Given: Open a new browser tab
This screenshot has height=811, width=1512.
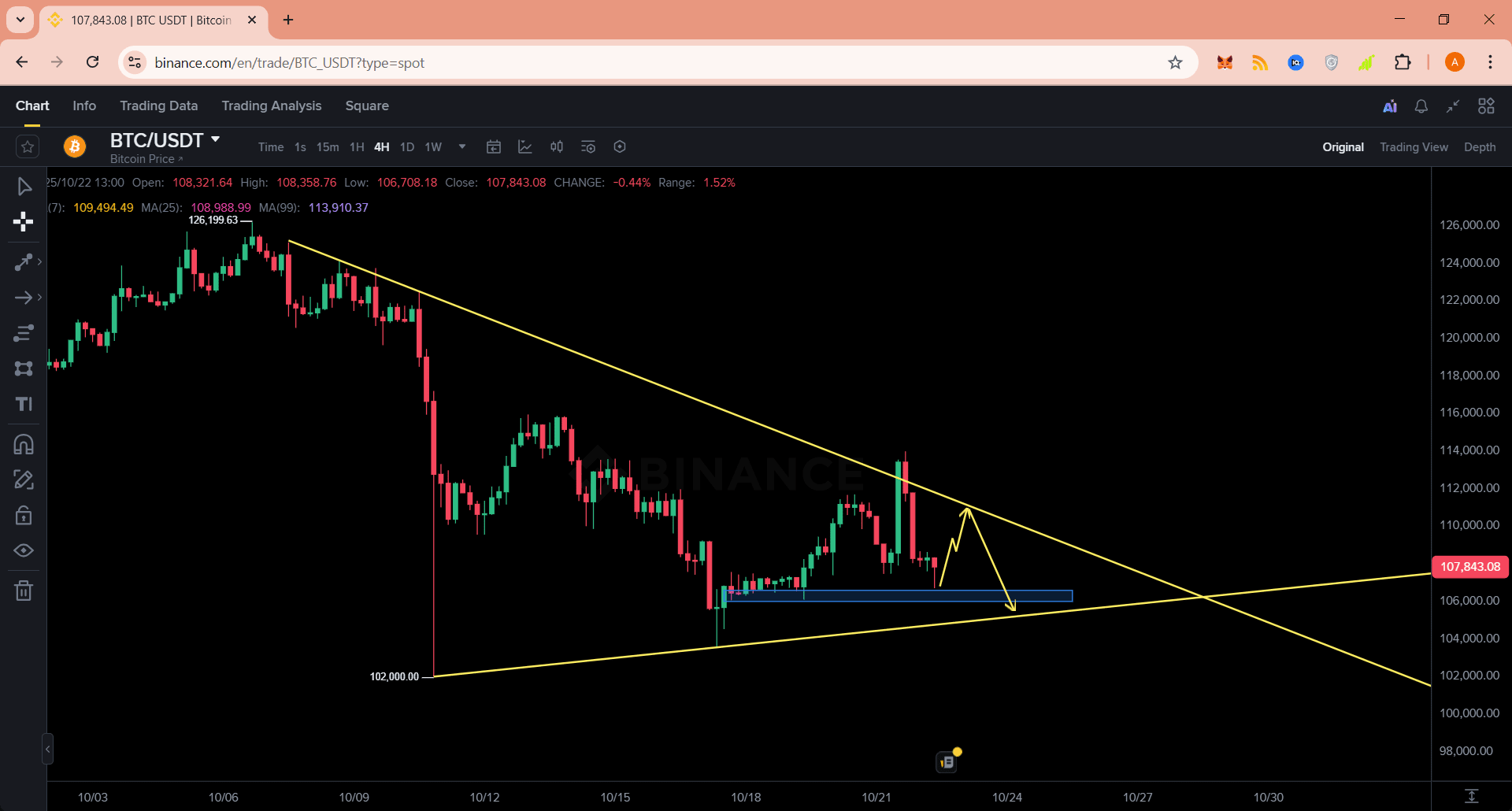Looking at the screenshot, I should pyautogui.click(x=288, y=20).
